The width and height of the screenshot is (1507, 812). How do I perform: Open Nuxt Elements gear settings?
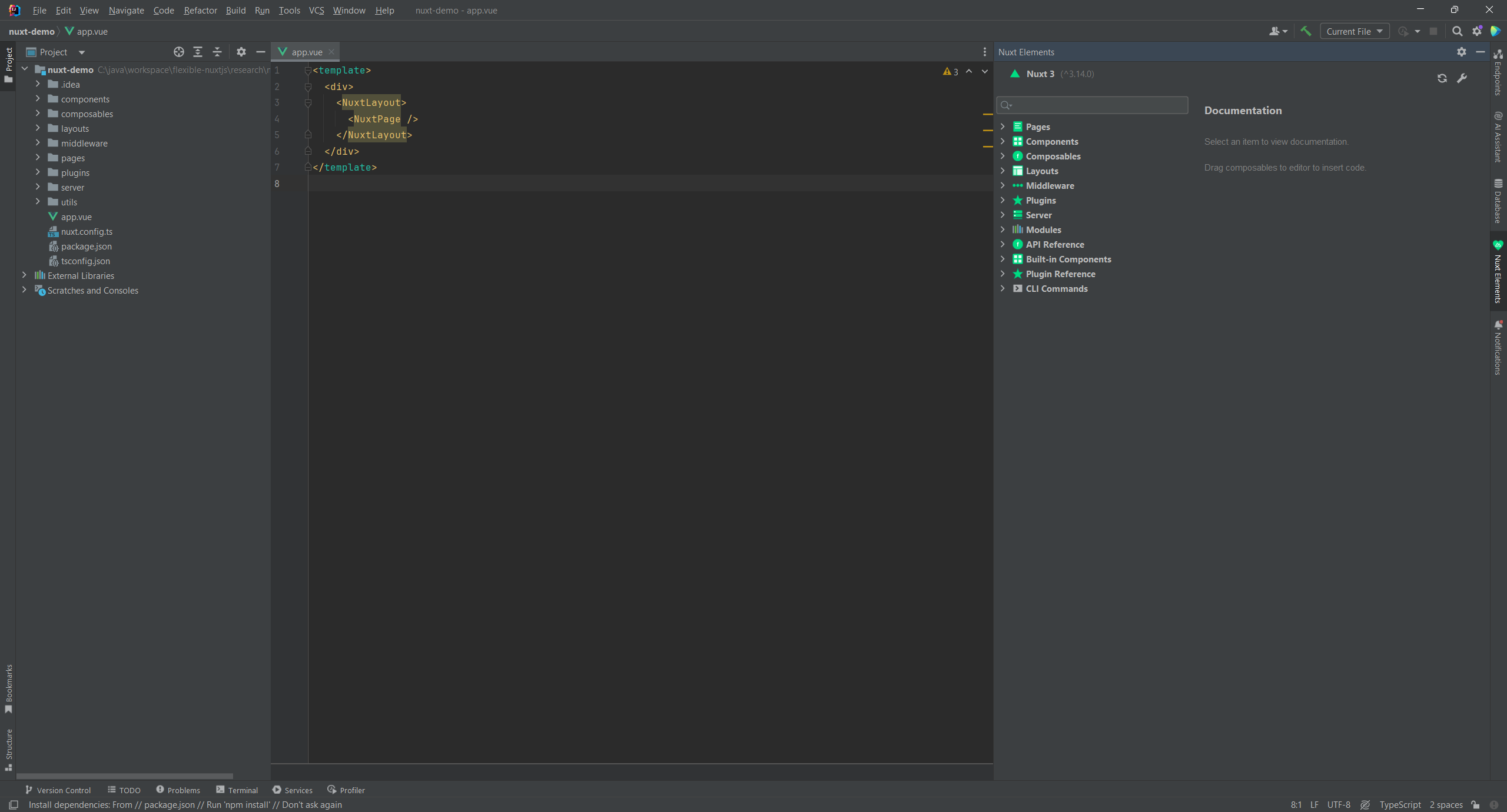coord(1462,52)
